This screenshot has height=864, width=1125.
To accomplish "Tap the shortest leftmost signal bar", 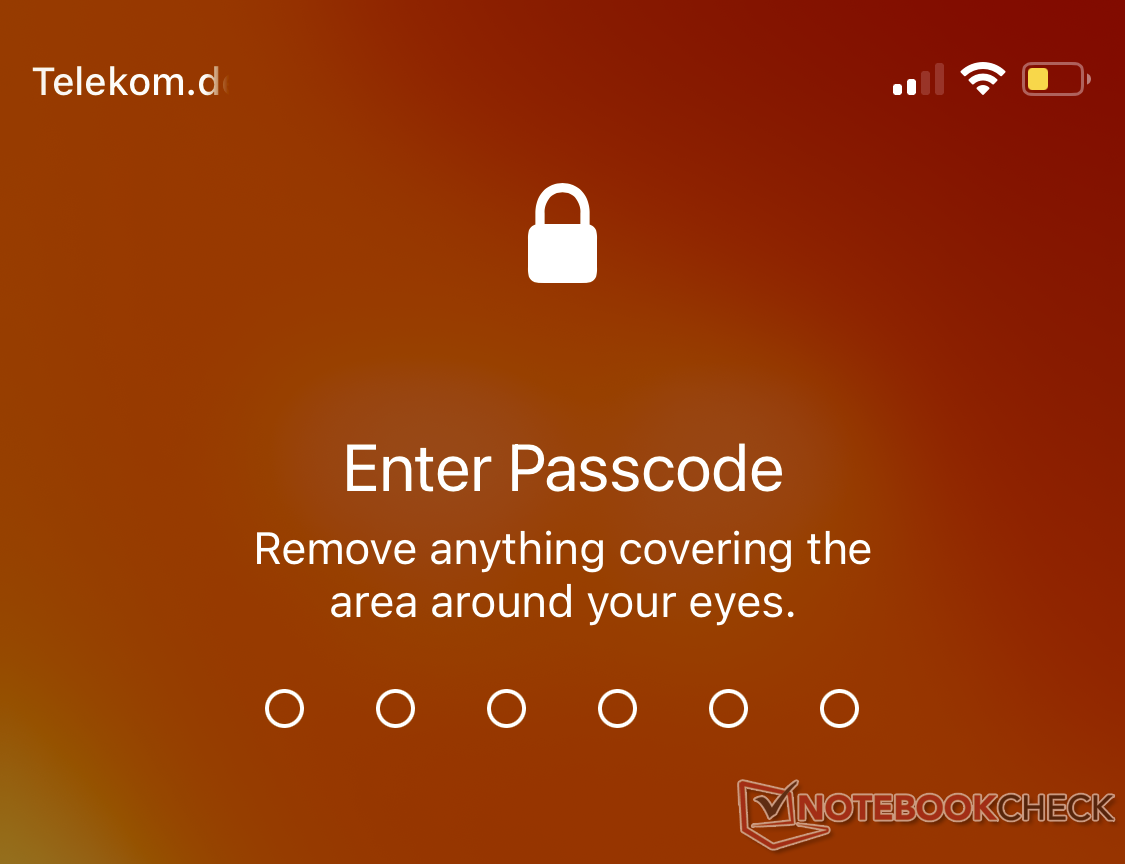I will [897, 89].
